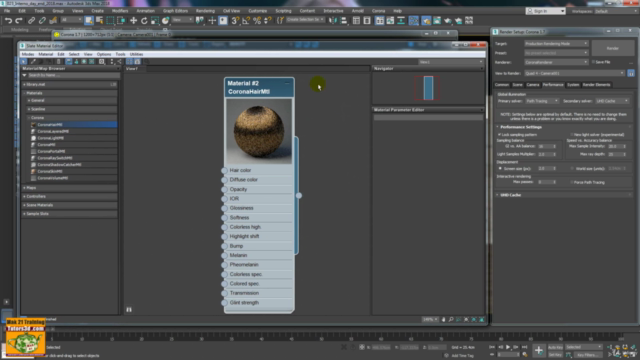
Task: Pick material from object eyedropper in Slate
Action: pos(33,62)
